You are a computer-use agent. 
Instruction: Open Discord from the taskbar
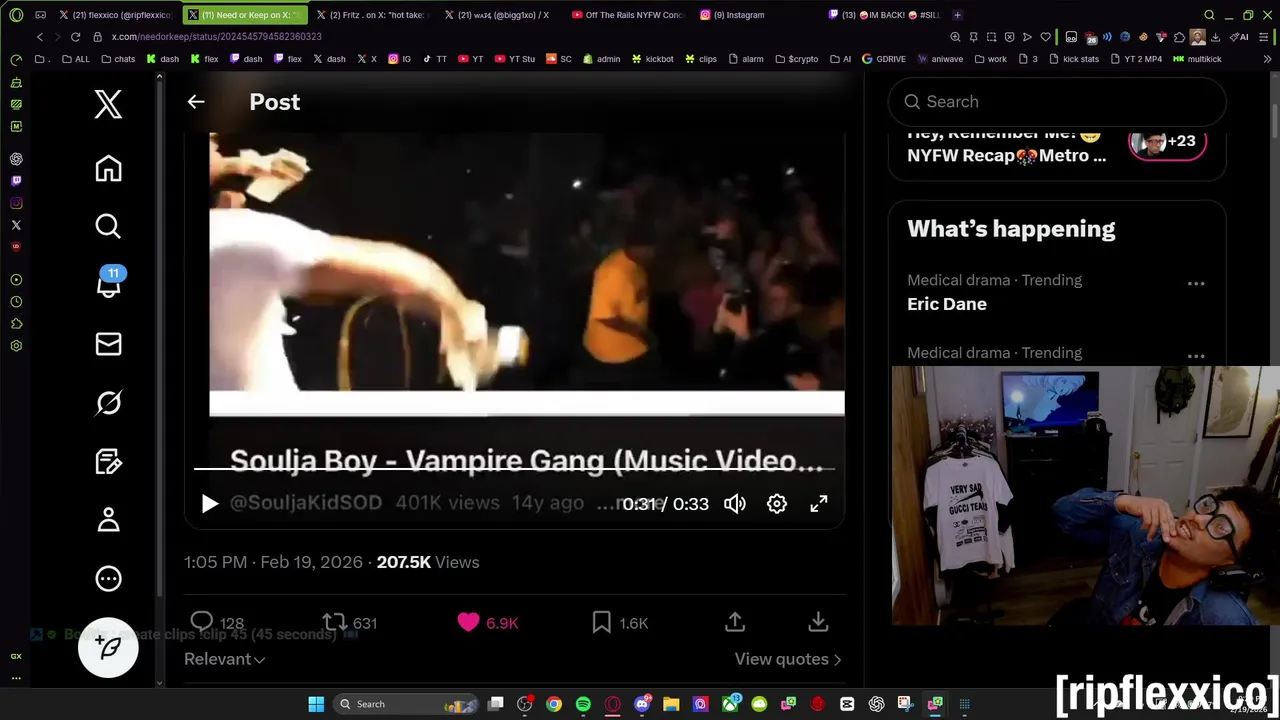pos(642,704)
